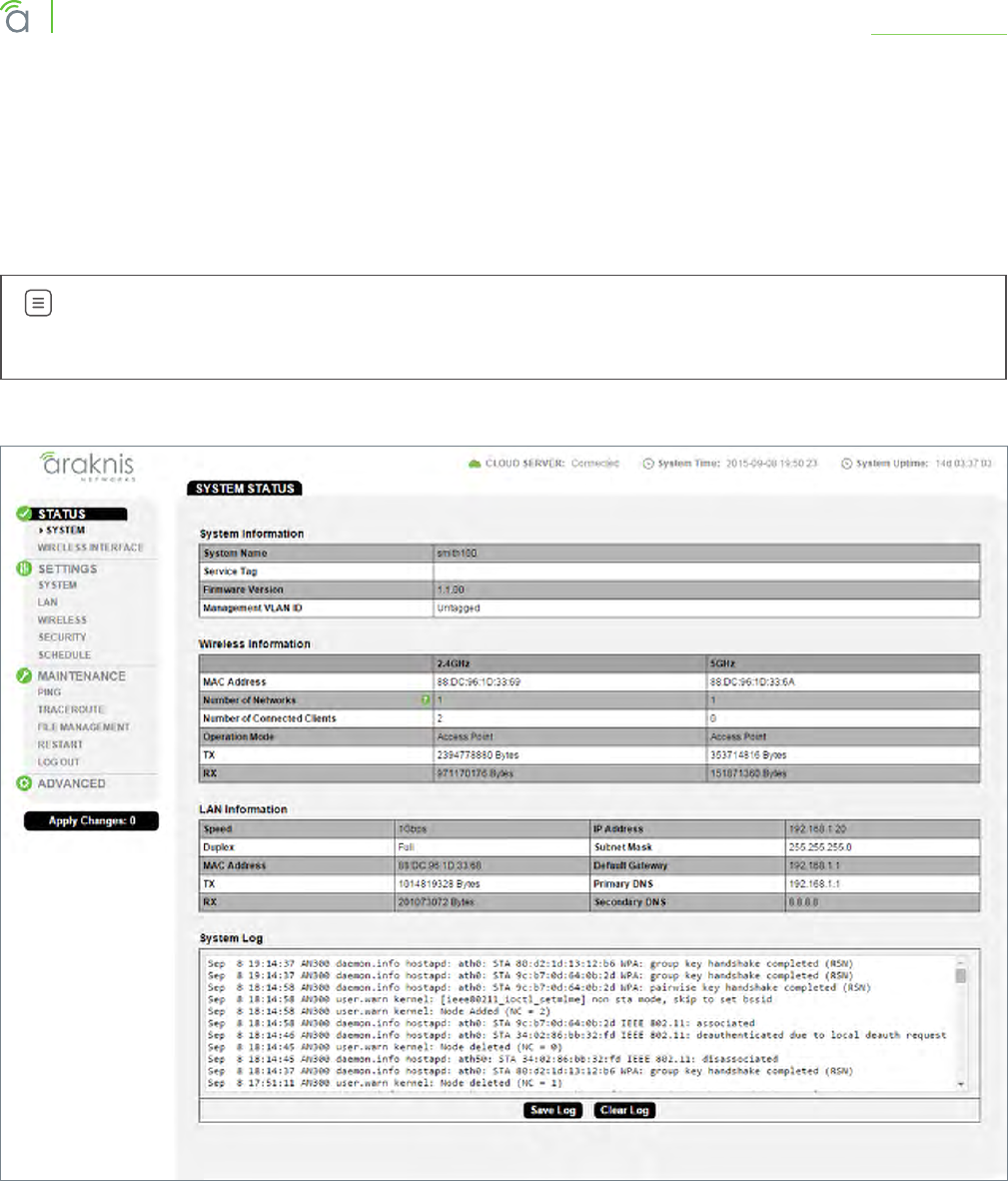The height and width of the screenshot is (1181, 1008).
Task: Open Wireless Interface status page
Action: point(90,548)
